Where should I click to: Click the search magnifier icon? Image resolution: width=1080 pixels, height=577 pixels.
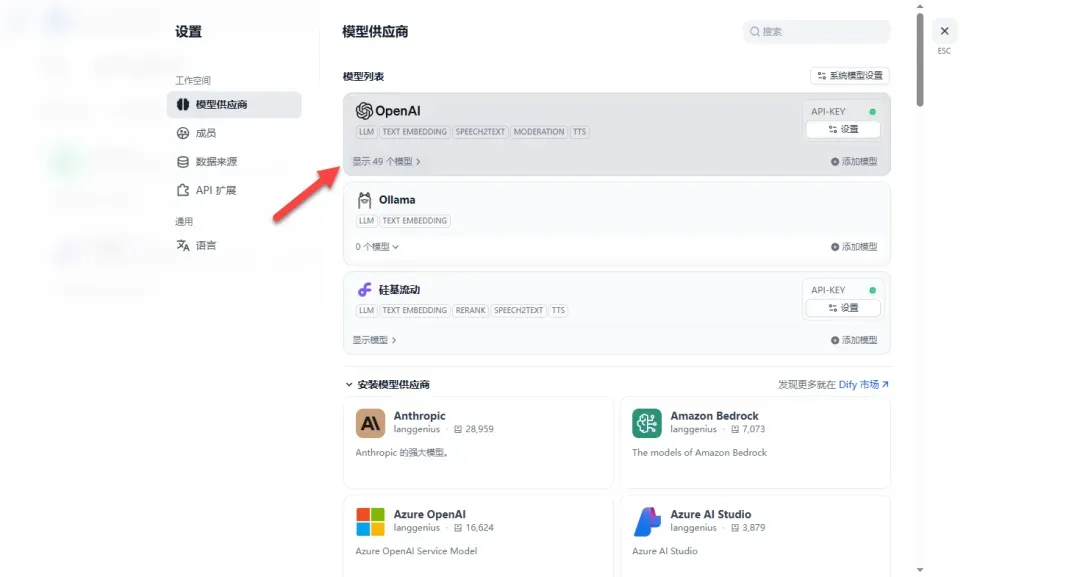coord(755,32)
